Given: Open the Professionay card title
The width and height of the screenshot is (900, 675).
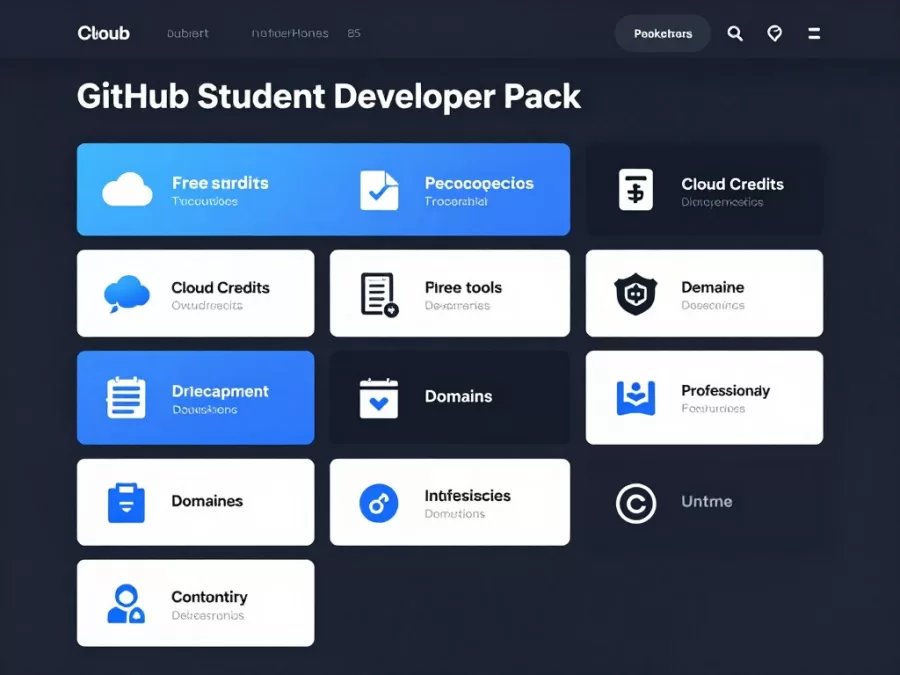Looking at the screenshot, I should (x=726, y=391).
